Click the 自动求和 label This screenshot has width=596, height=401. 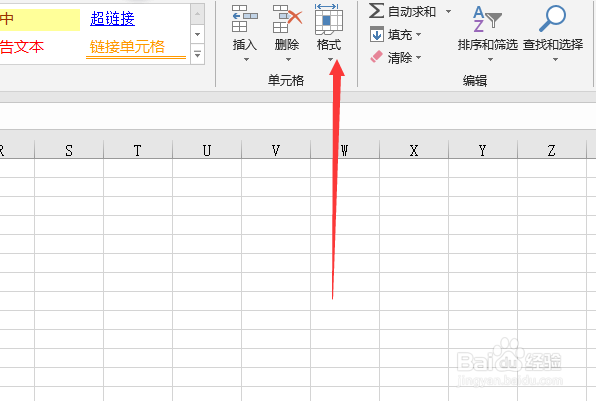[412, 12]
